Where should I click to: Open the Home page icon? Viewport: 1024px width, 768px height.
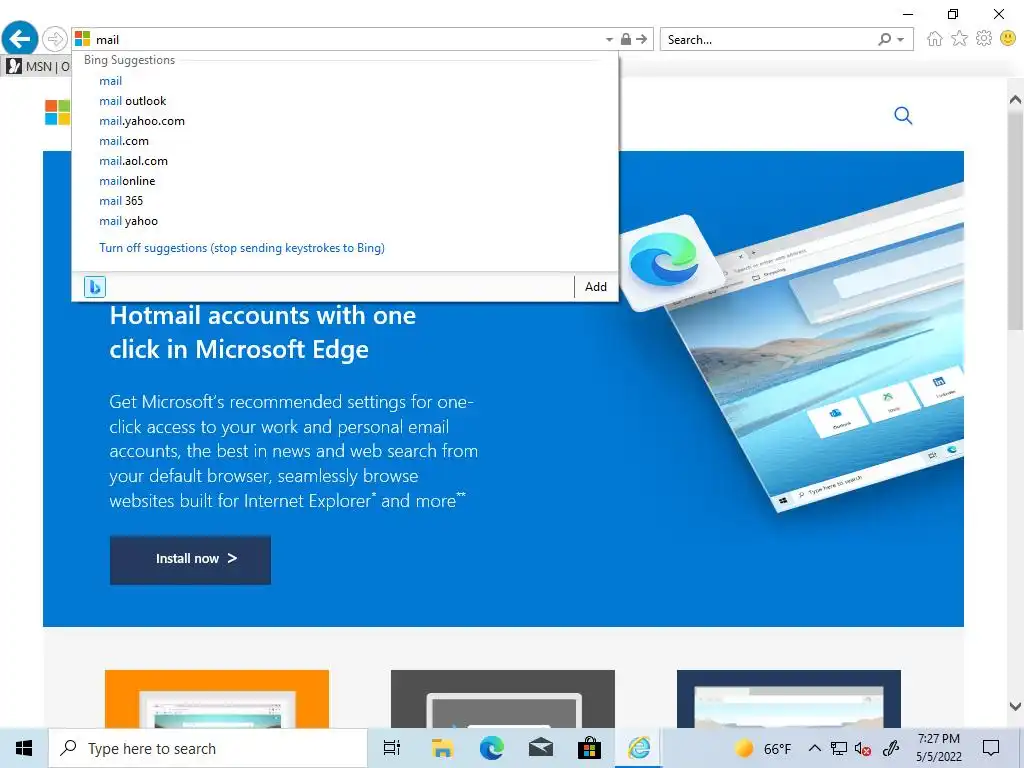coord(935,39)
